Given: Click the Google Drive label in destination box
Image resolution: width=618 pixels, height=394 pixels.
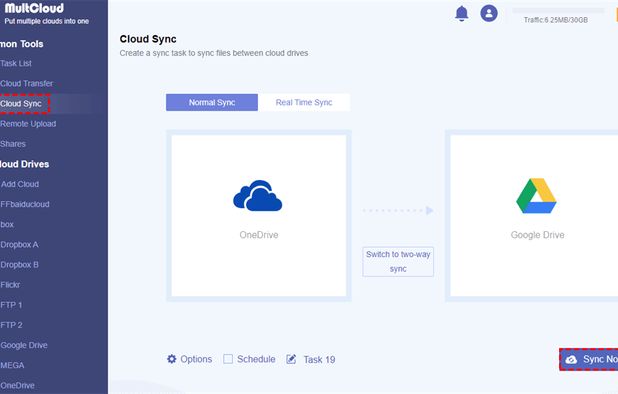Looking at the screenshot, I should point(538,235).
